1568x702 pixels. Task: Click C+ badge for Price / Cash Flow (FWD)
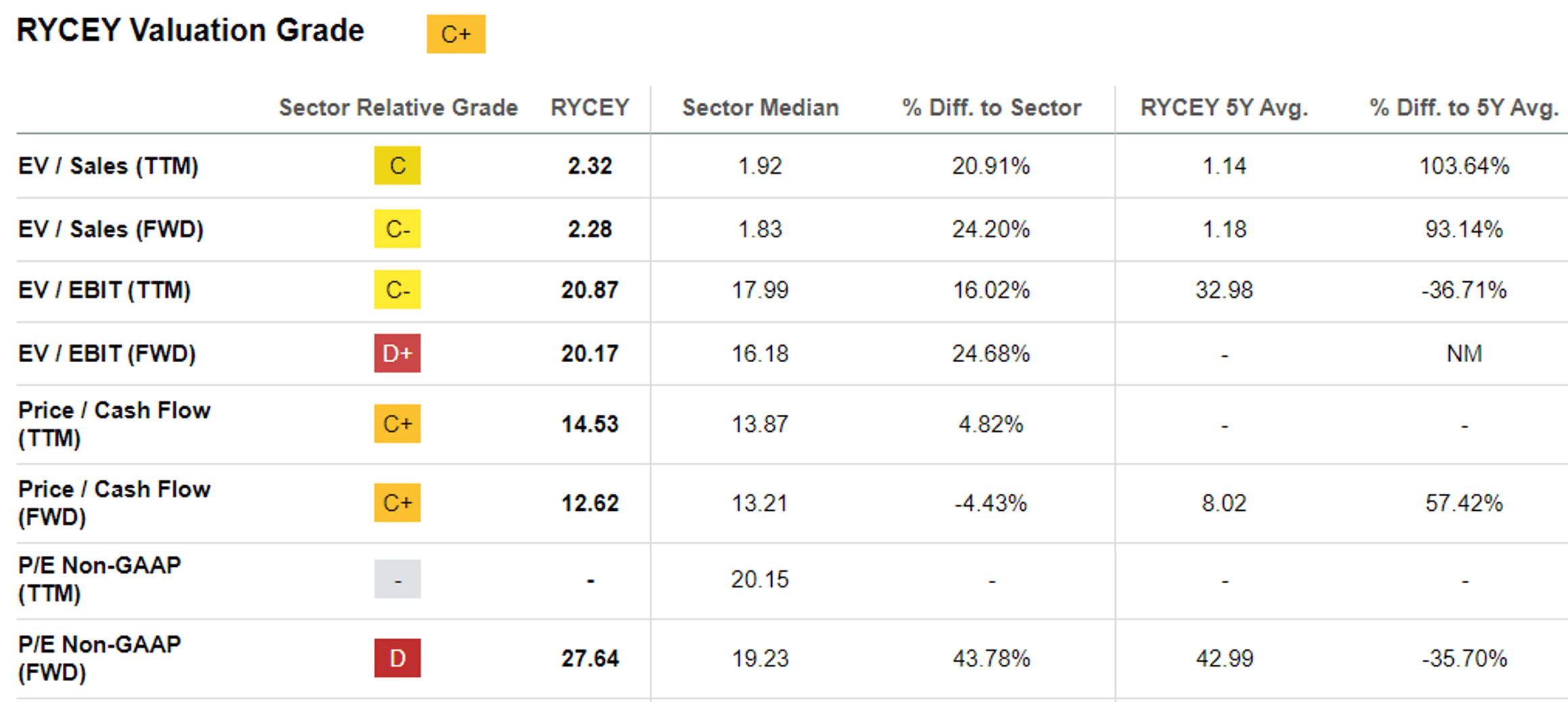coord(397,503)
